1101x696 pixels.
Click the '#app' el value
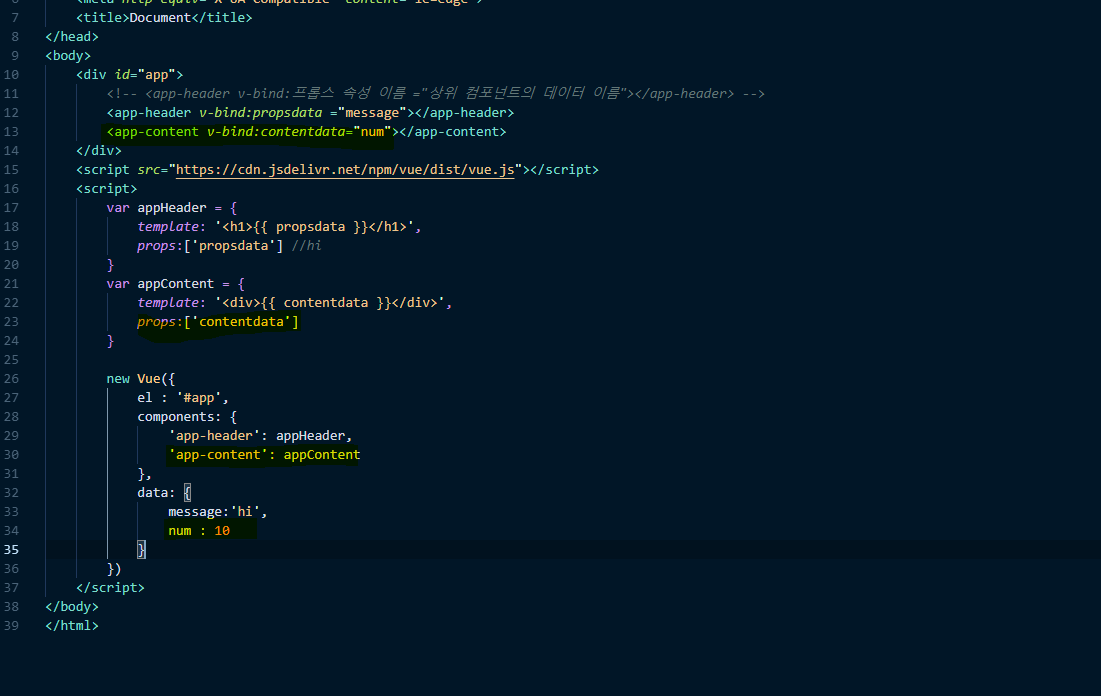199,398
